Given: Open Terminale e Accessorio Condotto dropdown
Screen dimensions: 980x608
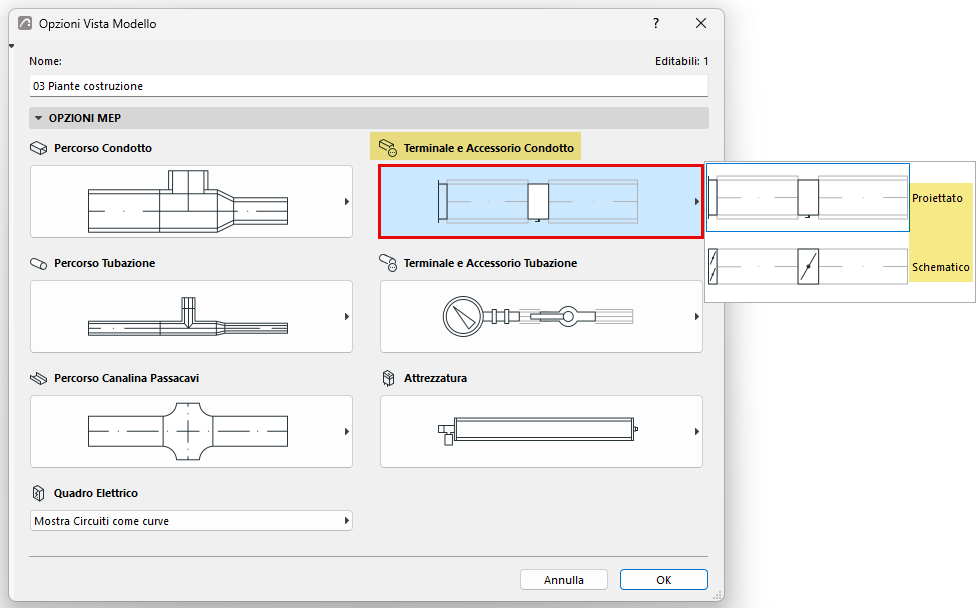Looking at the screenshot, I should point(541,201).
